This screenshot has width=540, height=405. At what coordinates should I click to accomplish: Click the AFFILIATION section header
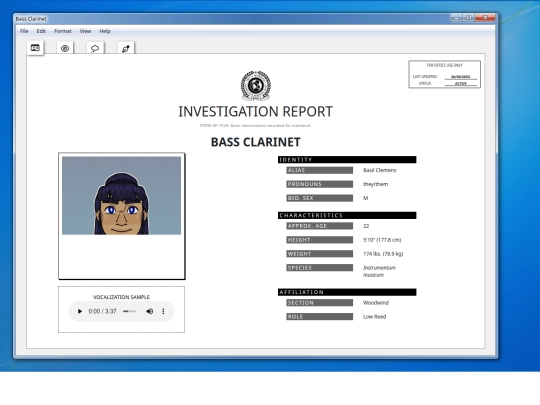click(347, 292)
